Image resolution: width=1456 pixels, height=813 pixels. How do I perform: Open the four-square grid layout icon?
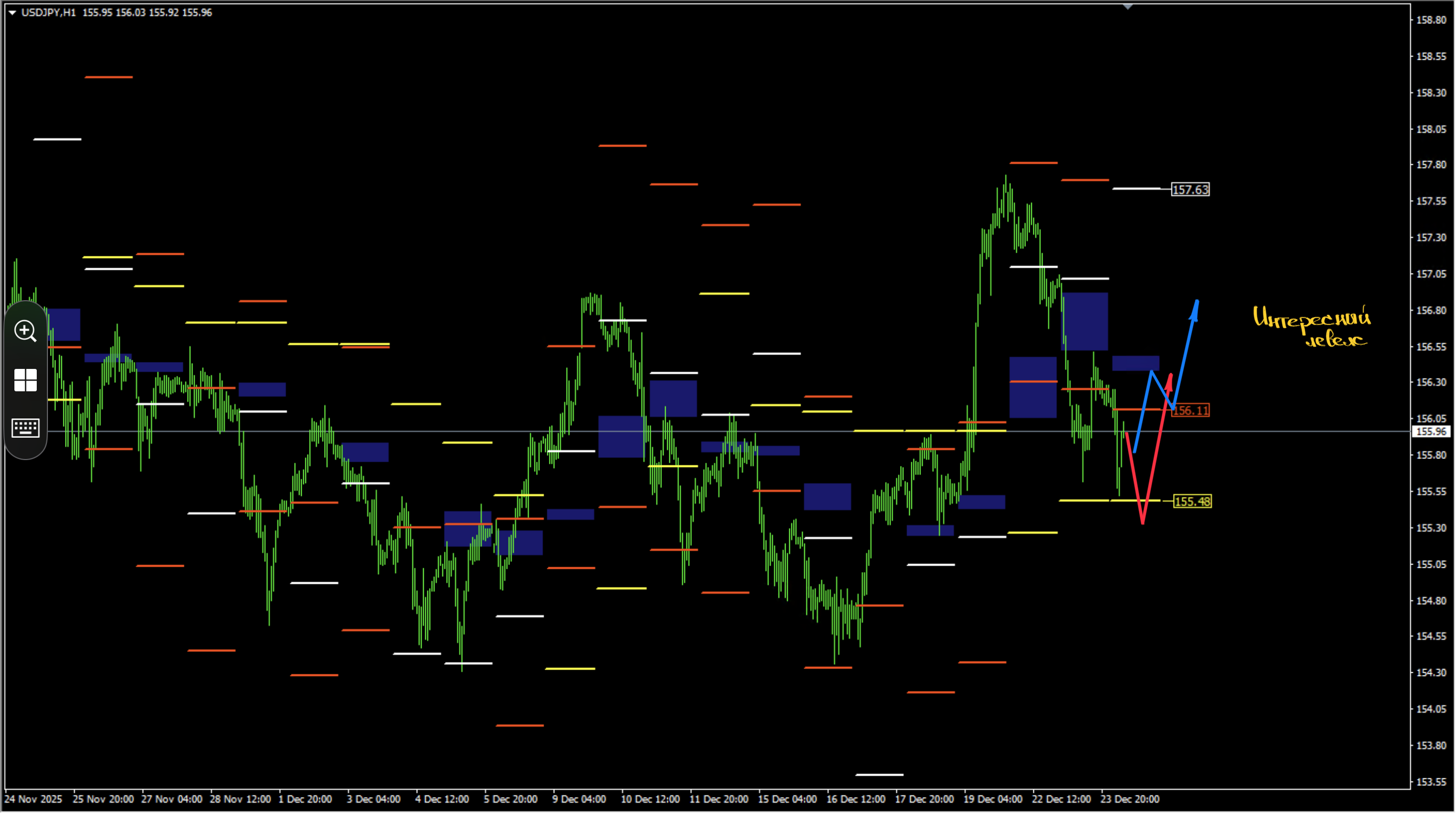26,380
